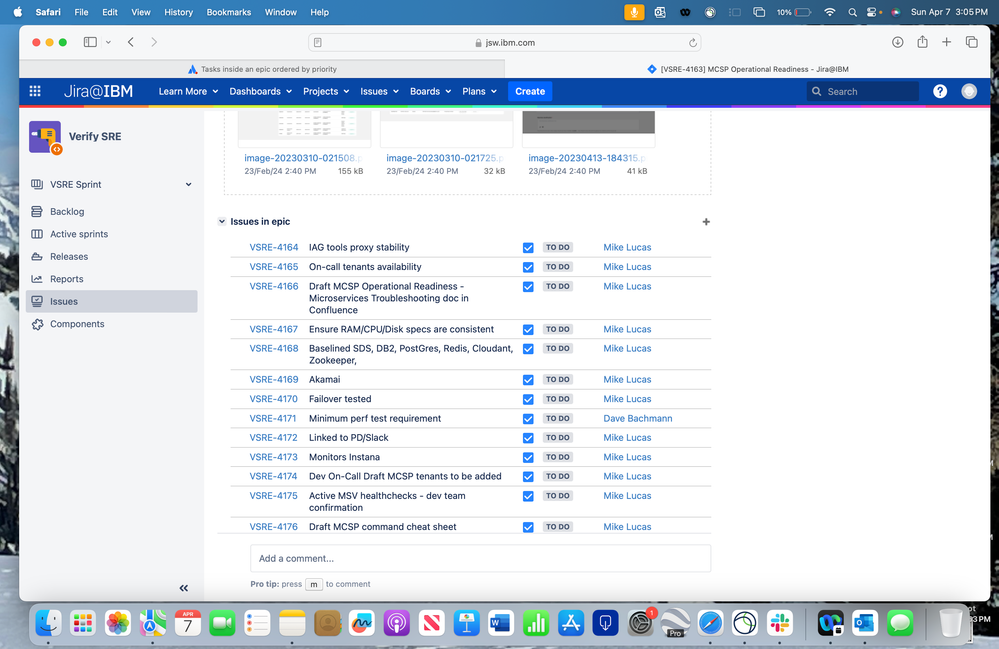Toggle the checkbox for VSRE-4170 Failover tested
The image size is (999, 649).
click(x=528, y=399)
